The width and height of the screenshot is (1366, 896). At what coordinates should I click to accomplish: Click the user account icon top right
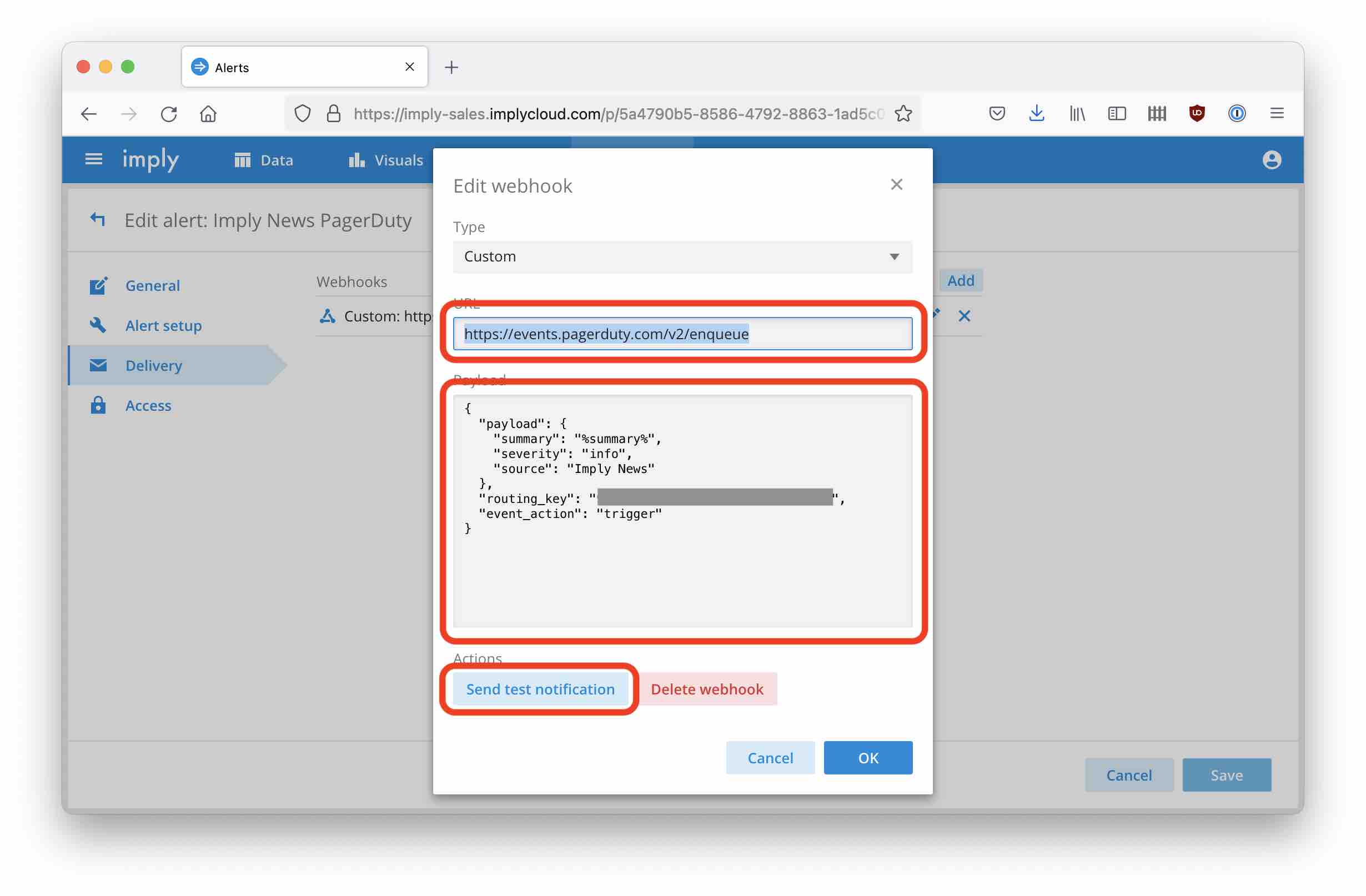click(x=1272, y=159)
